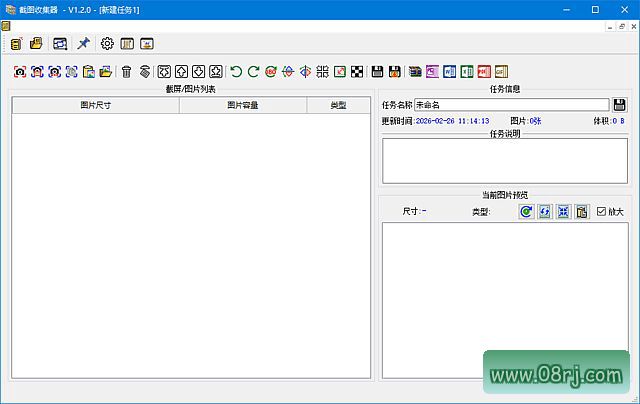
Task: Click the 任务名称 text field
Action: click(x=510, y=105)
